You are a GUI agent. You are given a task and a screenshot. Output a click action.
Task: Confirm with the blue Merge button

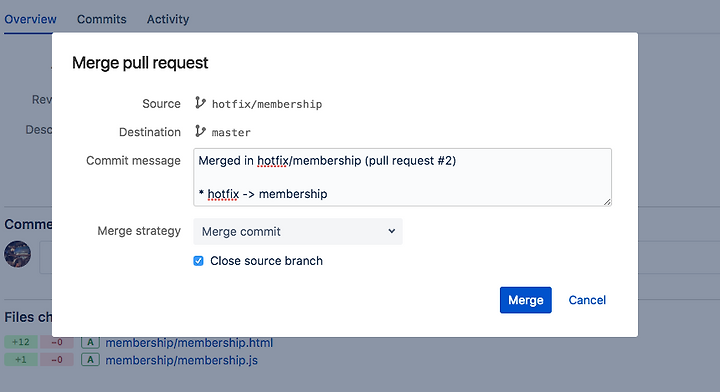pyautogui.click(x=526, y=300)
